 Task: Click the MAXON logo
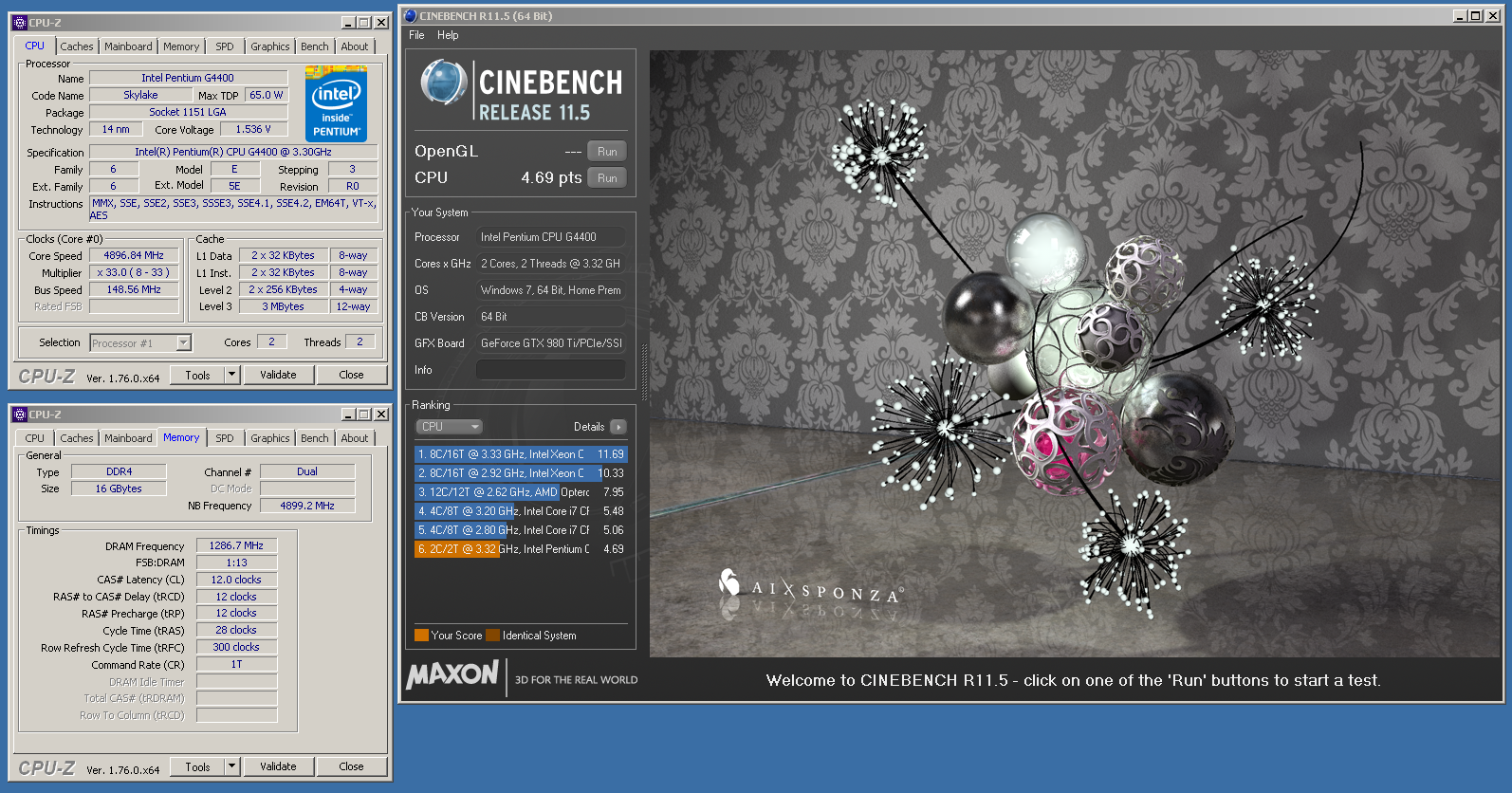452,674
